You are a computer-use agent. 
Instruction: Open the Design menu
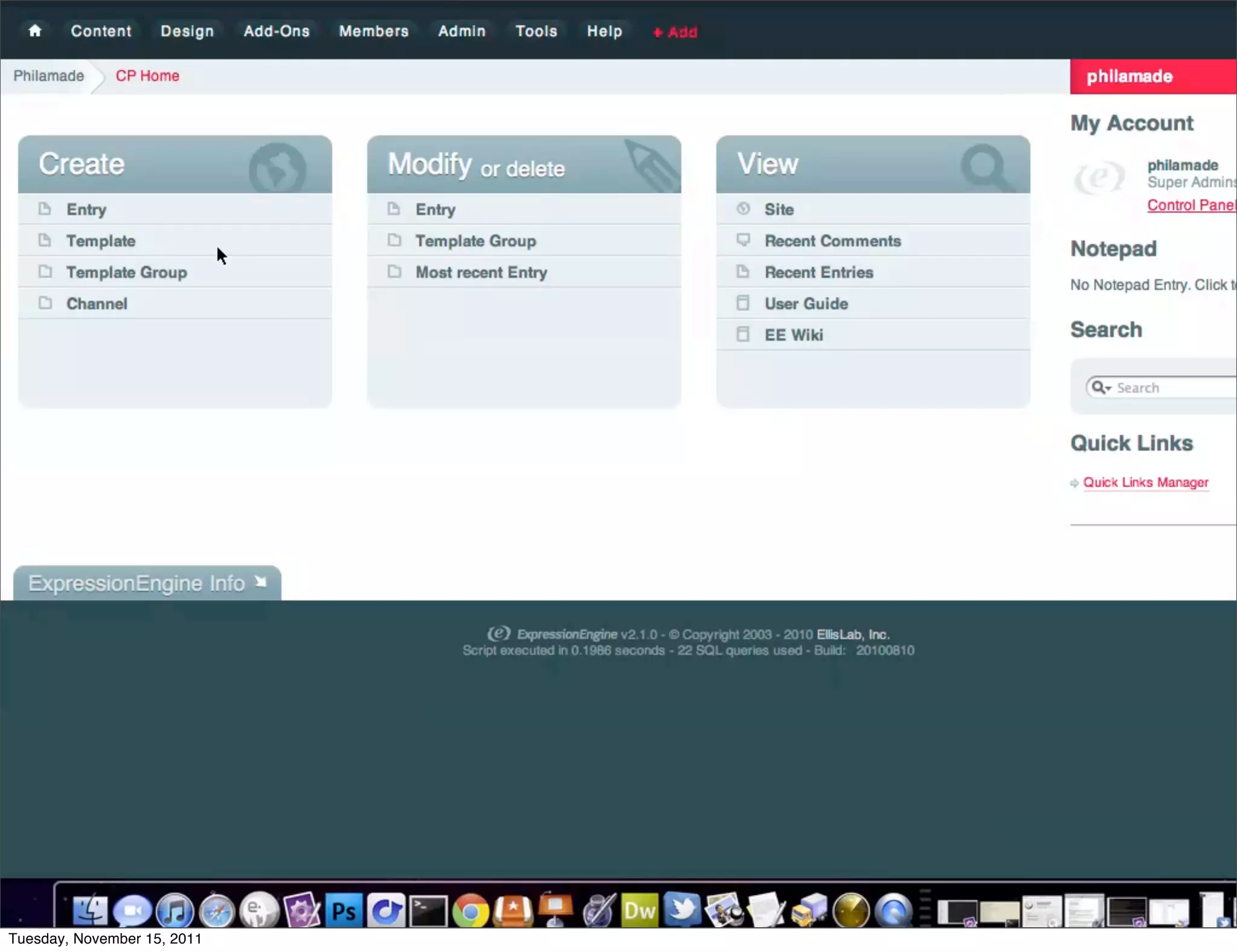click(x=187, y=31)
